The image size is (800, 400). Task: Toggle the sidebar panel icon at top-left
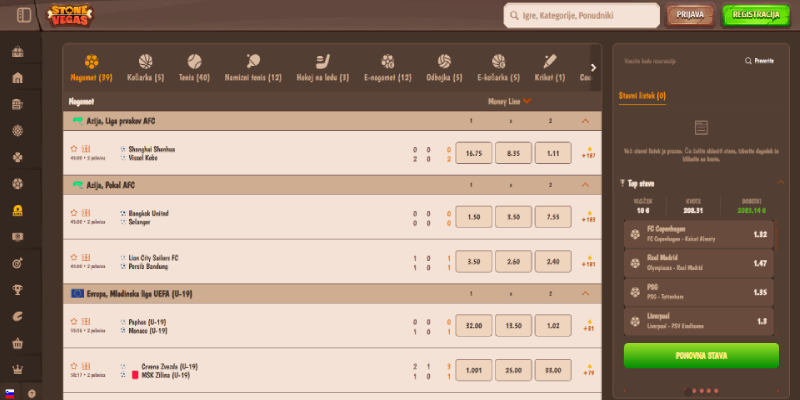[24, 15]
